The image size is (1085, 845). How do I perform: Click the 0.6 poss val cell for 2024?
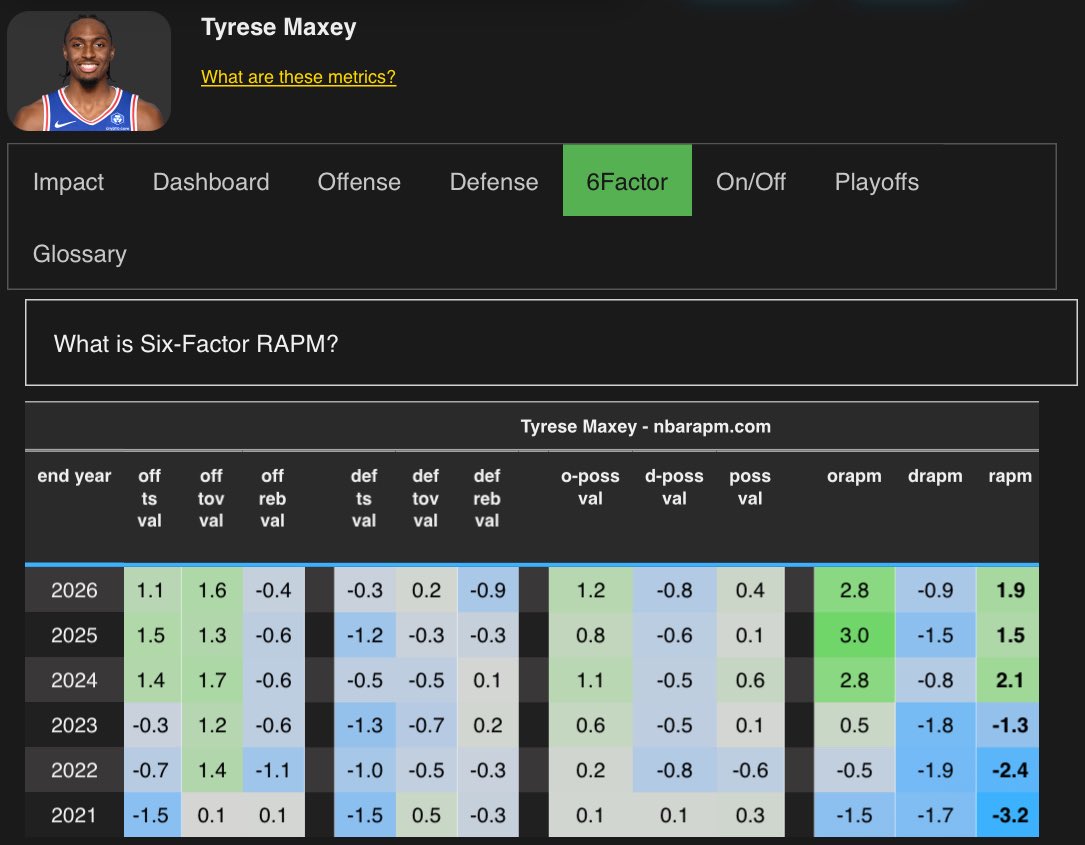point(750,680)
